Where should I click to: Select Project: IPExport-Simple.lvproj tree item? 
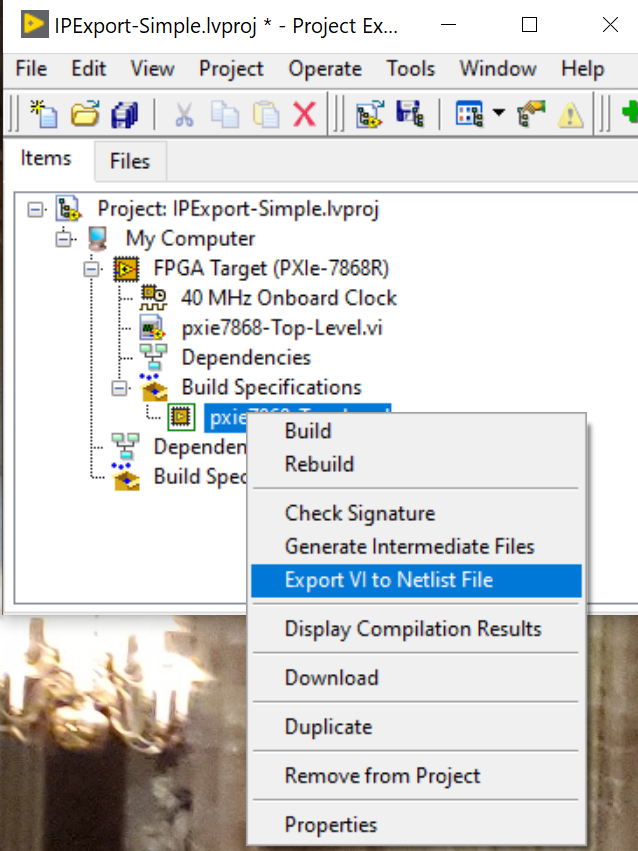point(238,209)
